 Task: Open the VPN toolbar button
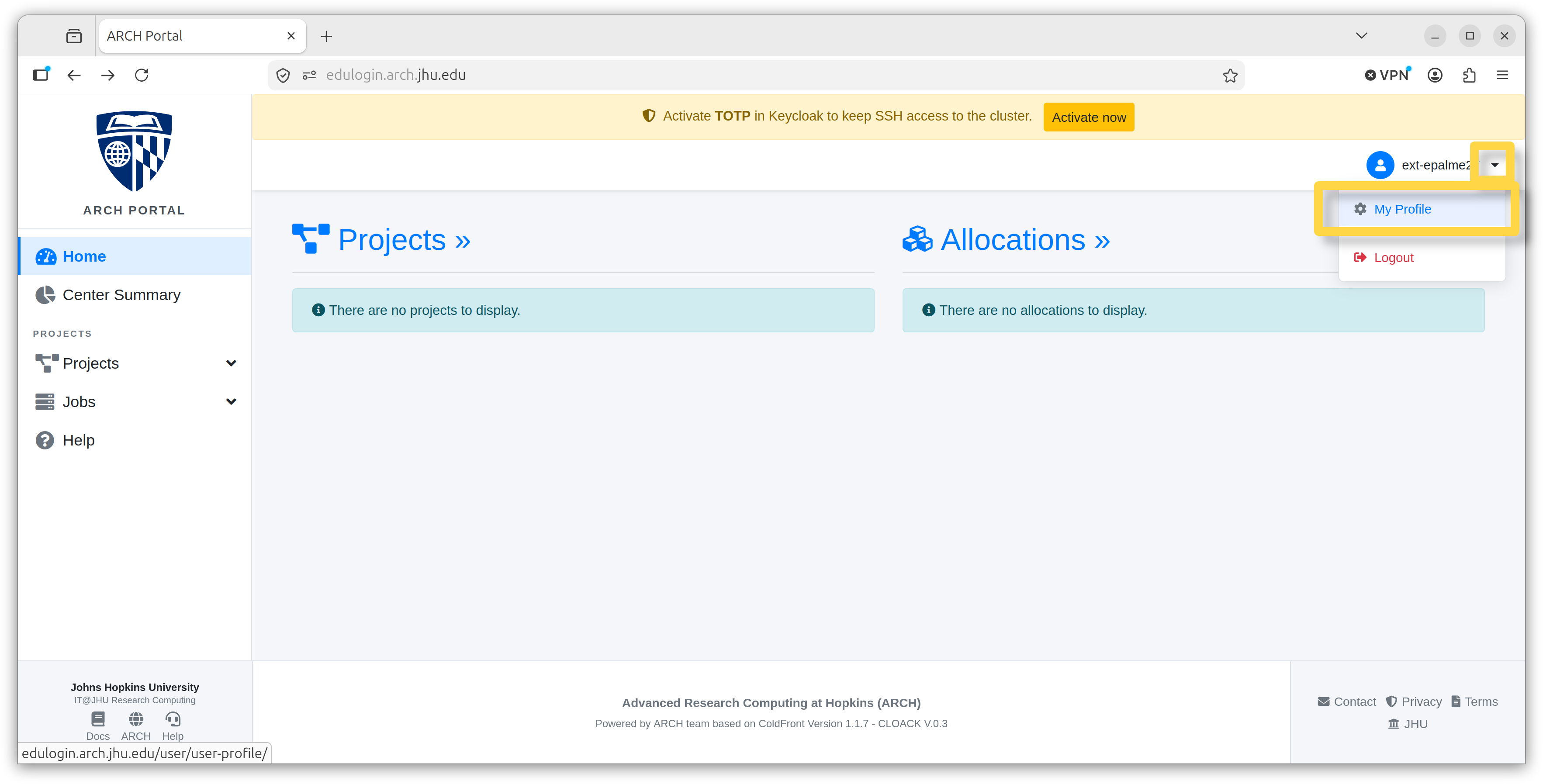coord(1387,75)
